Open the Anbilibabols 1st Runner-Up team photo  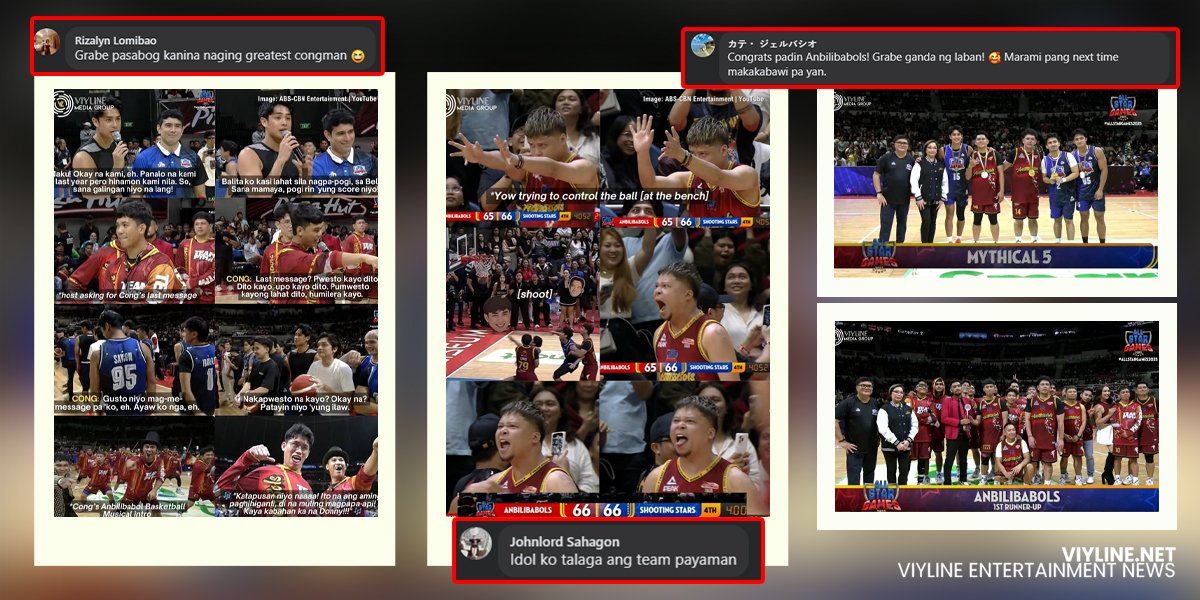996,416
